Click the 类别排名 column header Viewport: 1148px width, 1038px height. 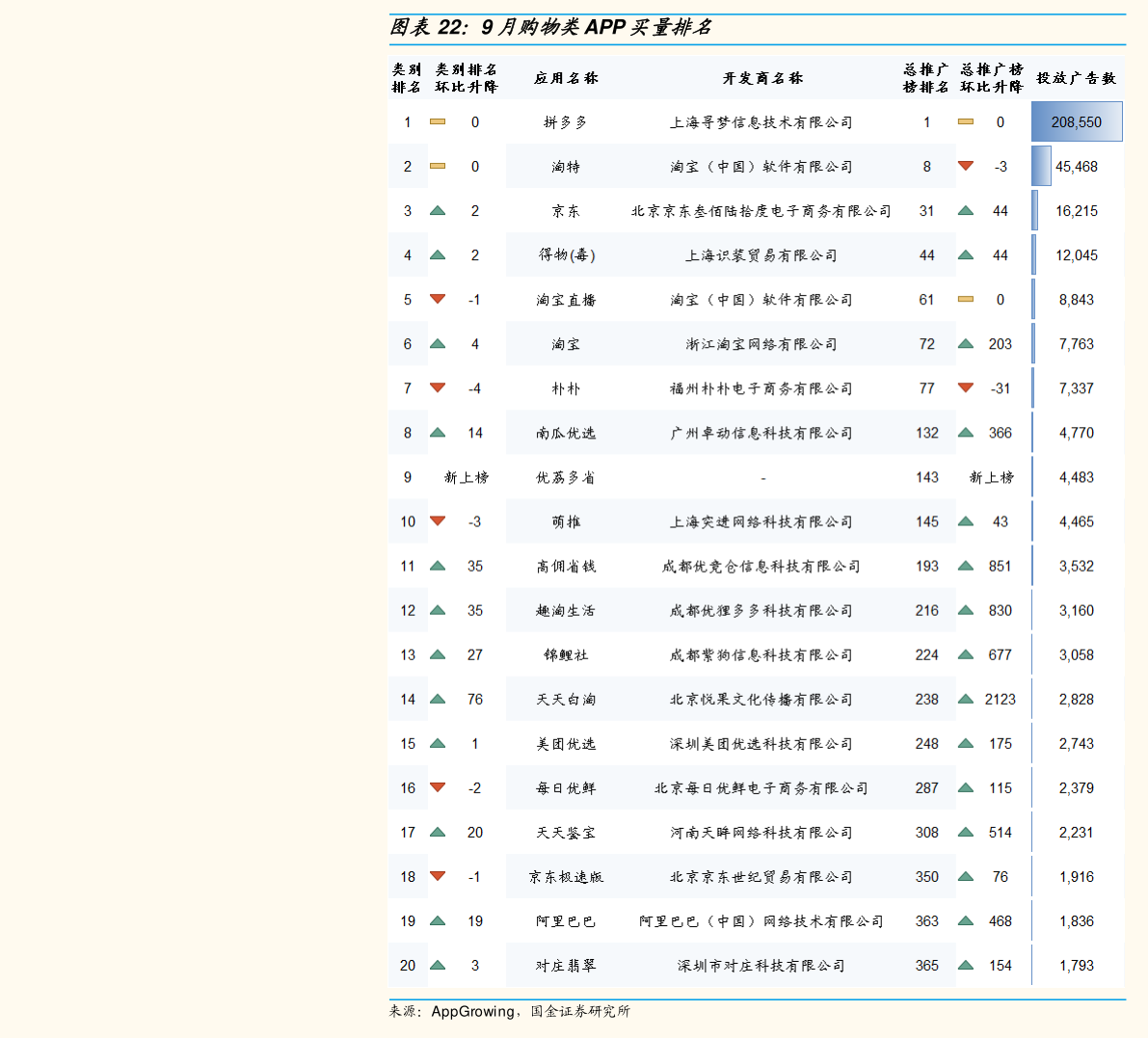[407, 78]
